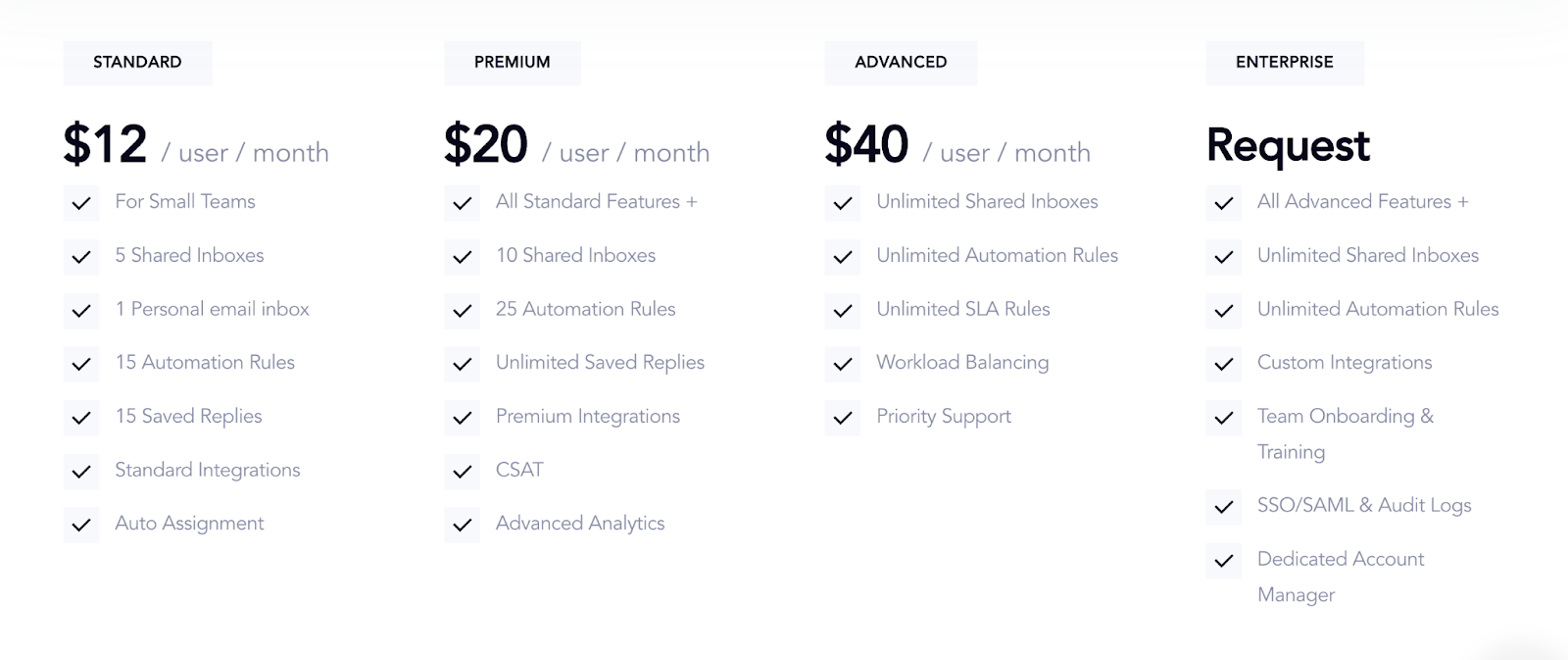Select the PREMIUM plan tab

tap(512, 62)
